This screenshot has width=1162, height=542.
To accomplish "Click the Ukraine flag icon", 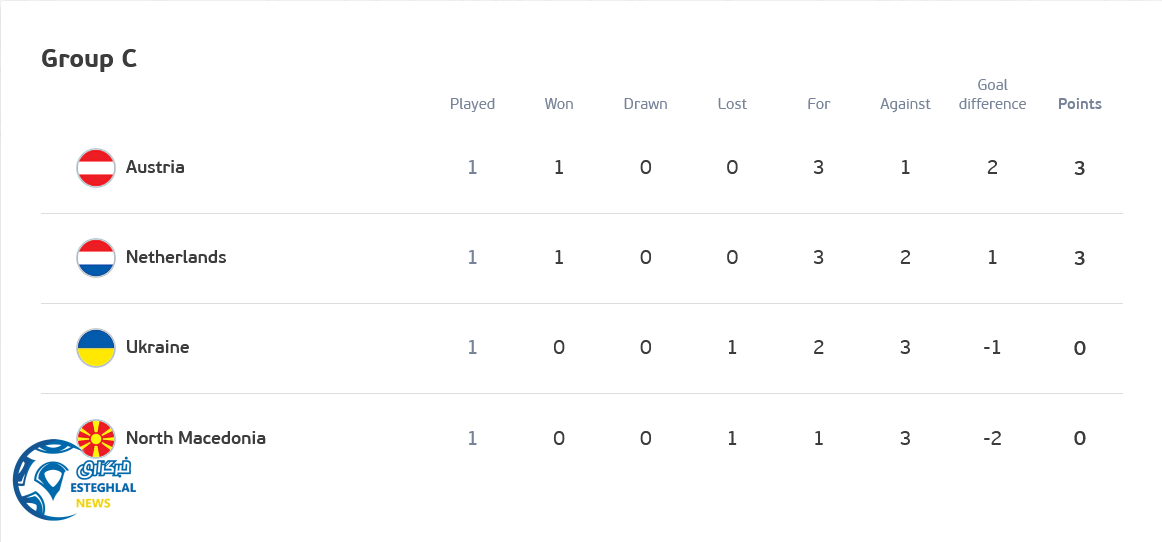I will click(96, 348).
